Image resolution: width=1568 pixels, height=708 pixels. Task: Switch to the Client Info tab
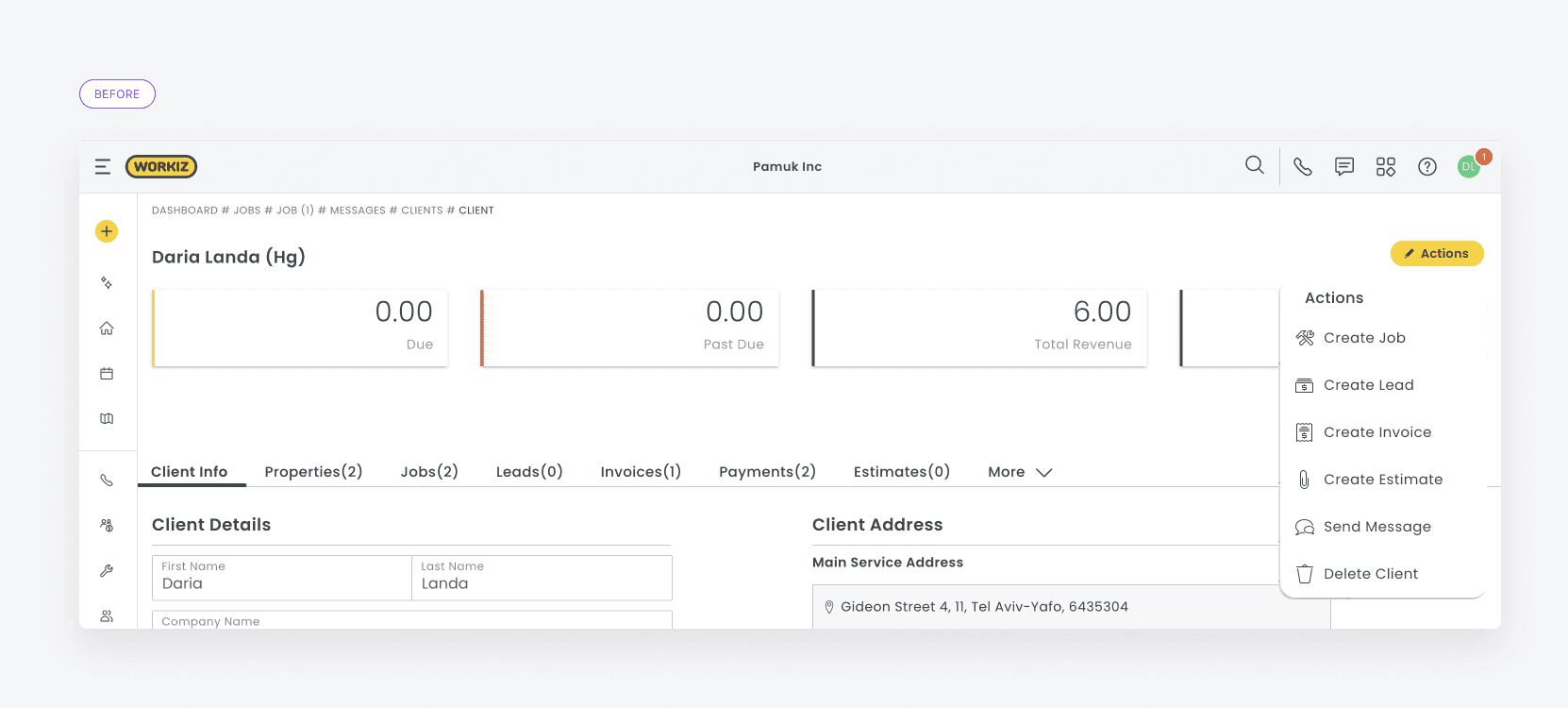point(190,472)
